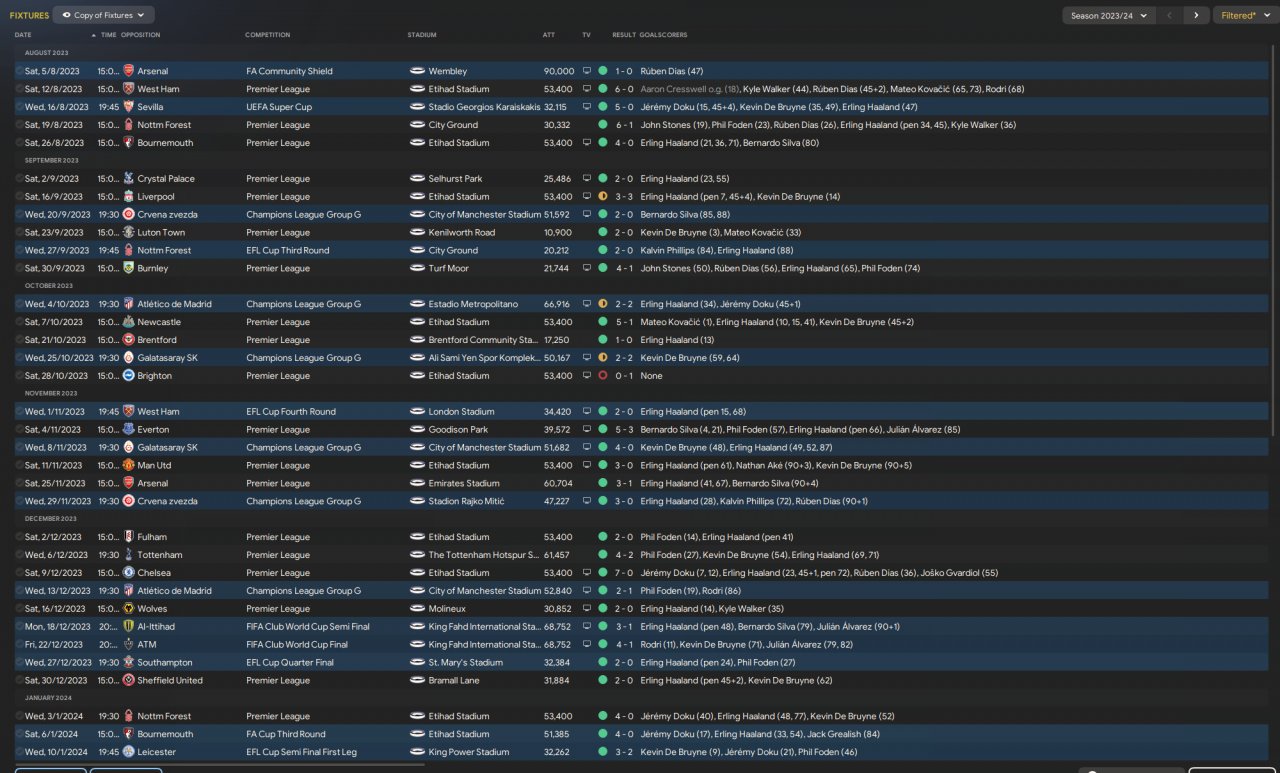The image size is (1280, 773).
Task: Click the red result dot on the Brighton row
Action: 602,376
